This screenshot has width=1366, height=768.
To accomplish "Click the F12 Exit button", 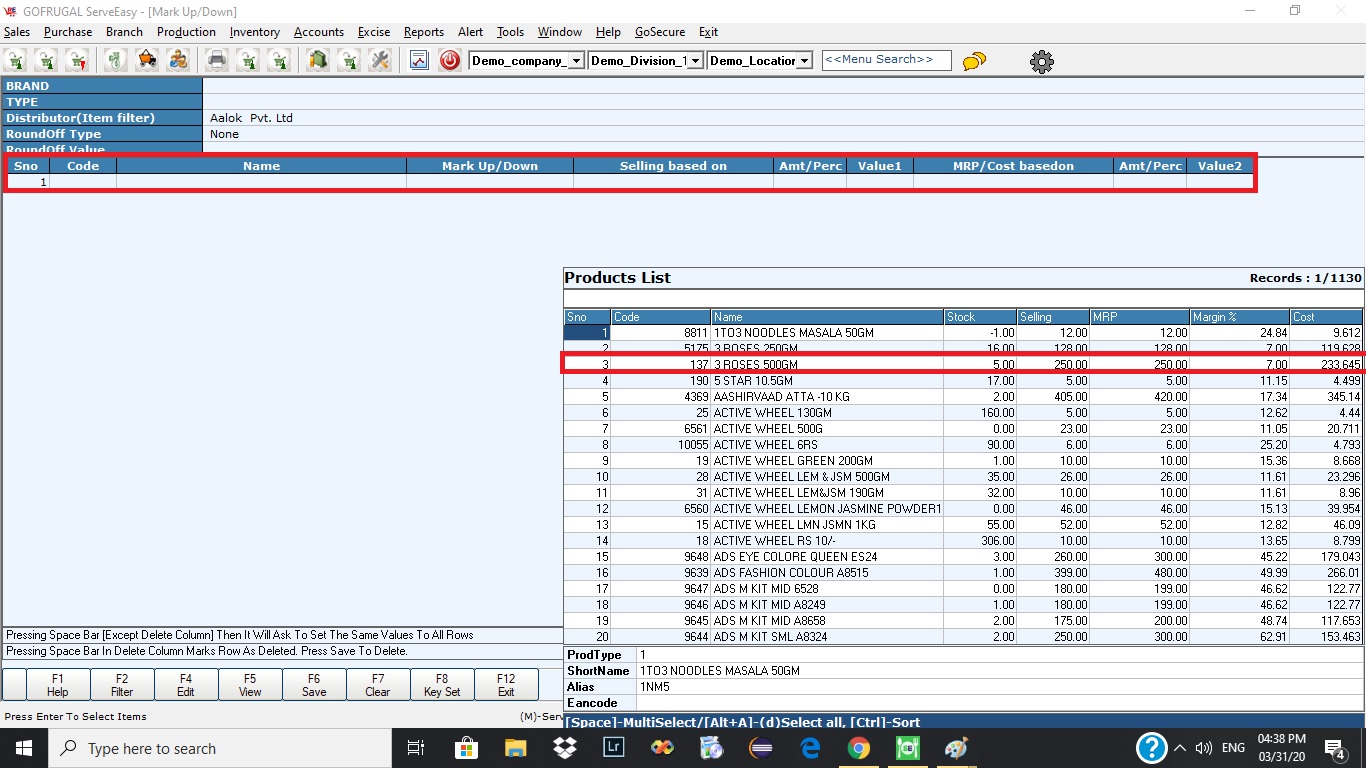I will click(506, 685).
